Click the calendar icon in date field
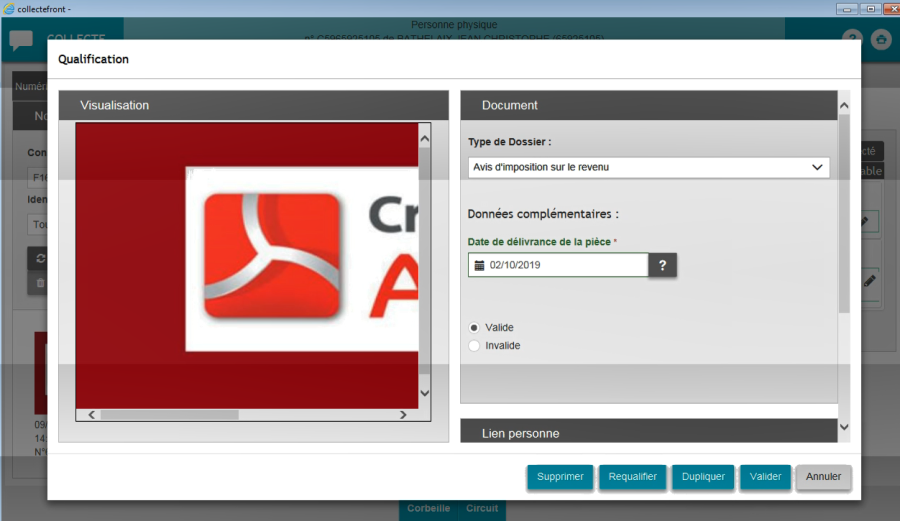Viewport: 900px width, 521px height. (x=480, y=265)
